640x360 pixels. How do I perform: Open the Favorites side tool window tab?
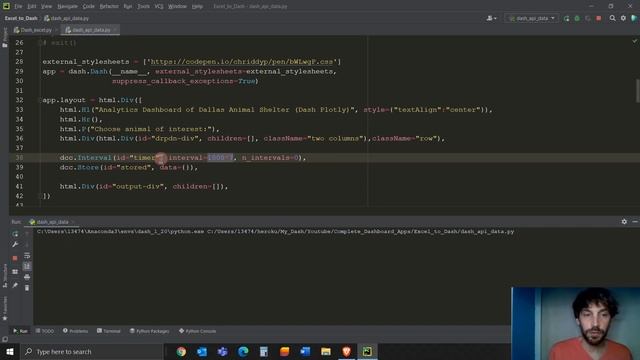pos(4,308)
